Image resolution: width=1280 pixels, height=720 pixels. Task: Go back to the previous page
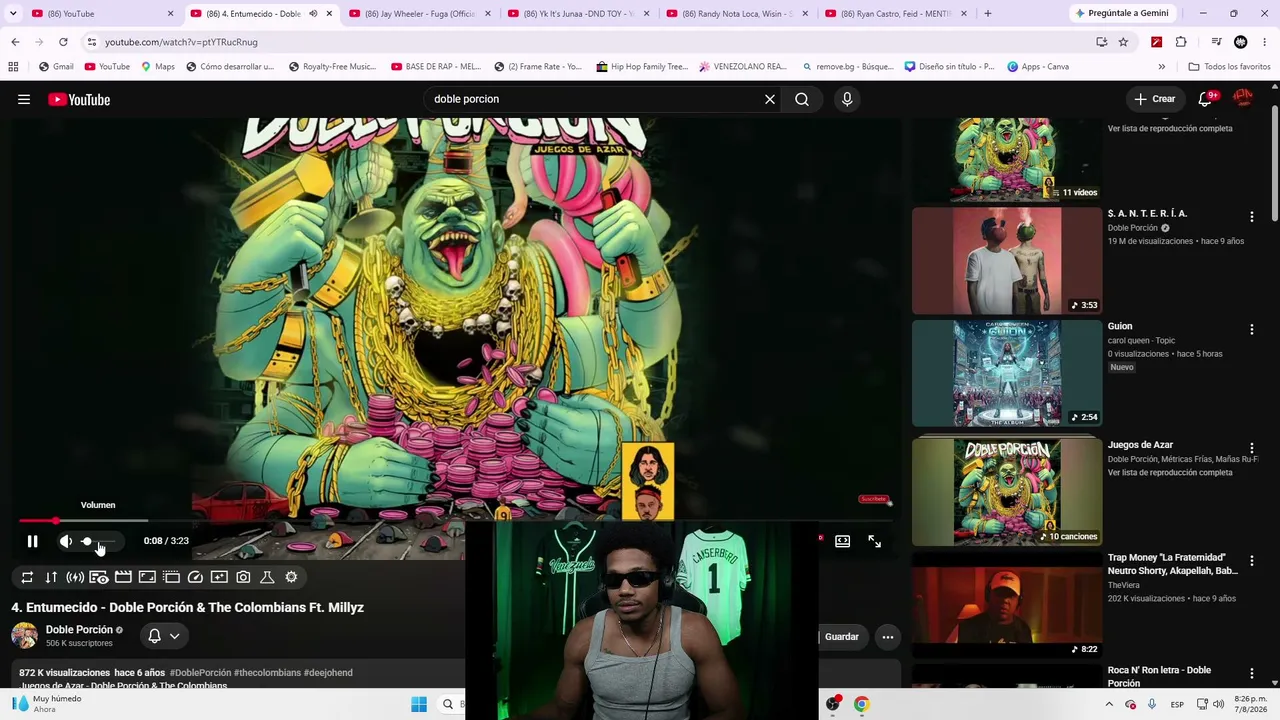[x=15, y=42]
